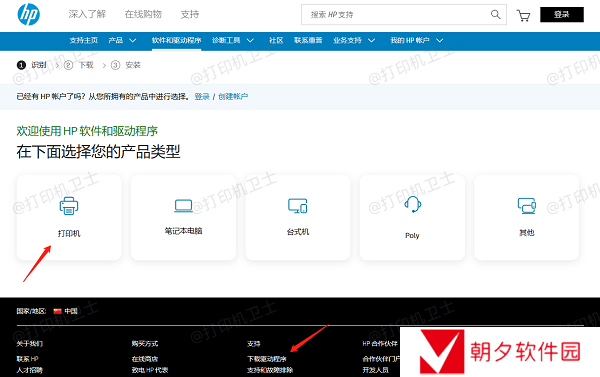The image size is (600, 377).
Task: Open 在线购物 top menu
Action: pyautogui.click(x=143, y=15)
